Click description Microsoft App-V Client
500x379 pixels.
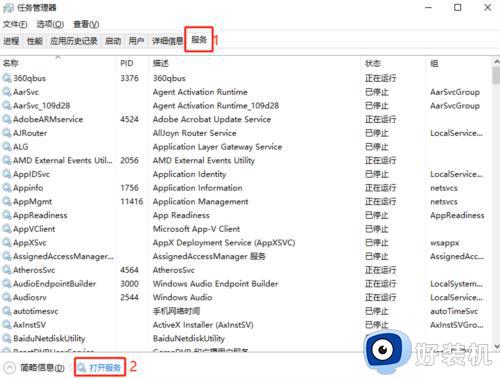click(x=196, y=229)
